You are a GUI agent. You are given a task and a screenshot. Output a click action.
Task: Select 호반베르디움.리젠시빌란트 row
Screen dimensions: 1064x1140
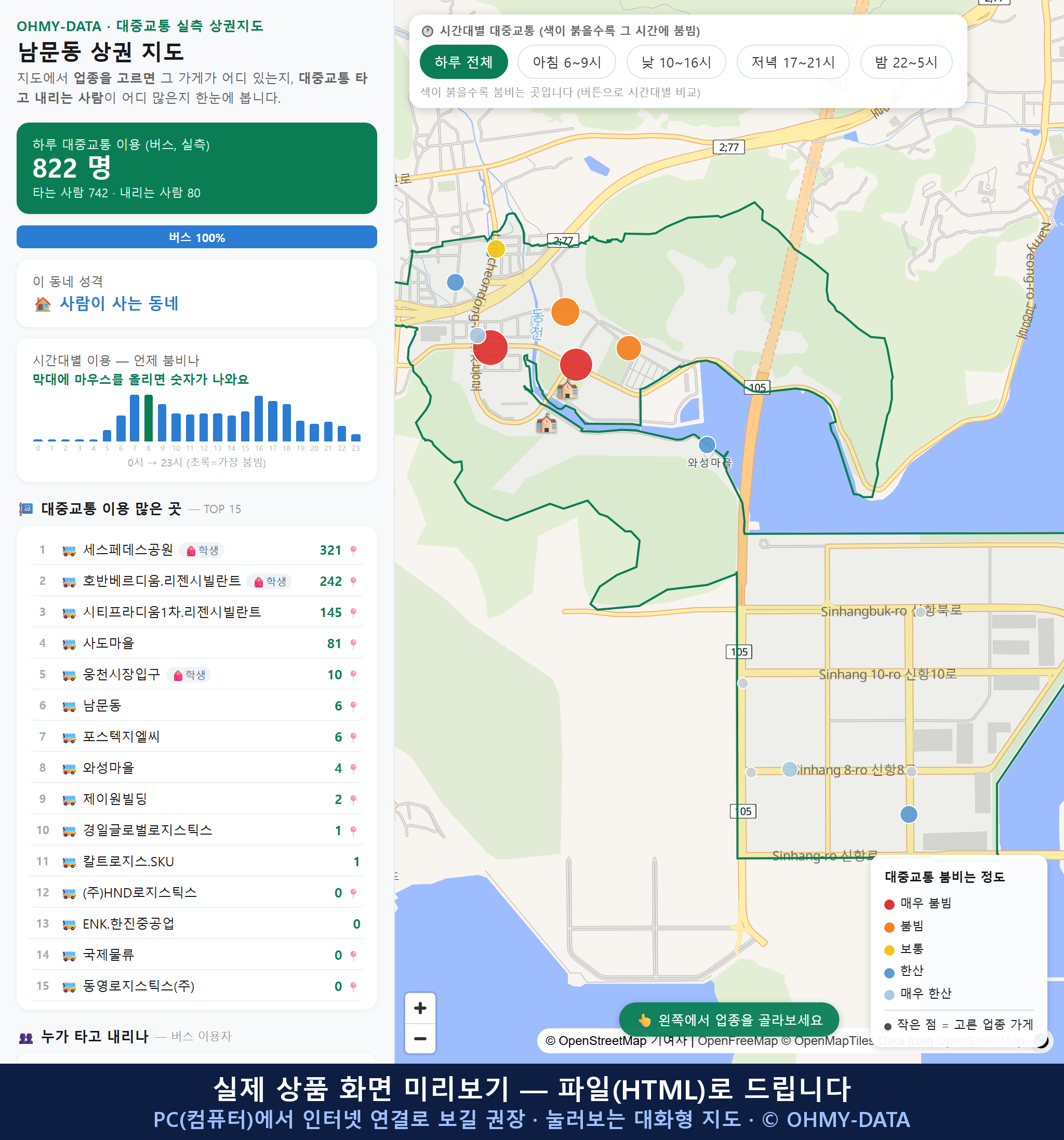(197, 581)
